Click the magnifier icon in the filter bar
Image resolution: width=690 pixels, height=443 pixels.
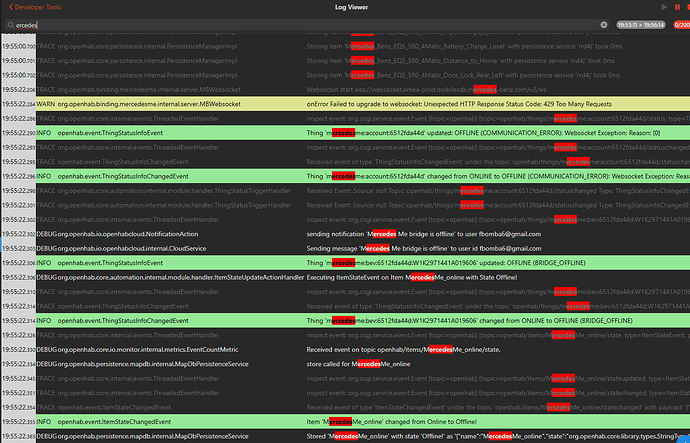tap(11, 25)
